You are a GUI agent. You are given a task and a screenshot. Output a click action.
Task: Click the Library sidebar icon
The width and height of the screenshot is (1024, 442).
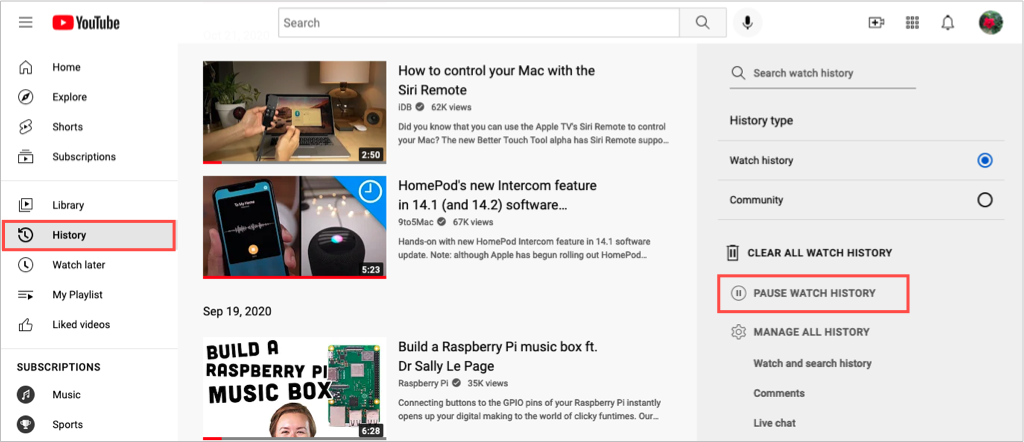25,205
